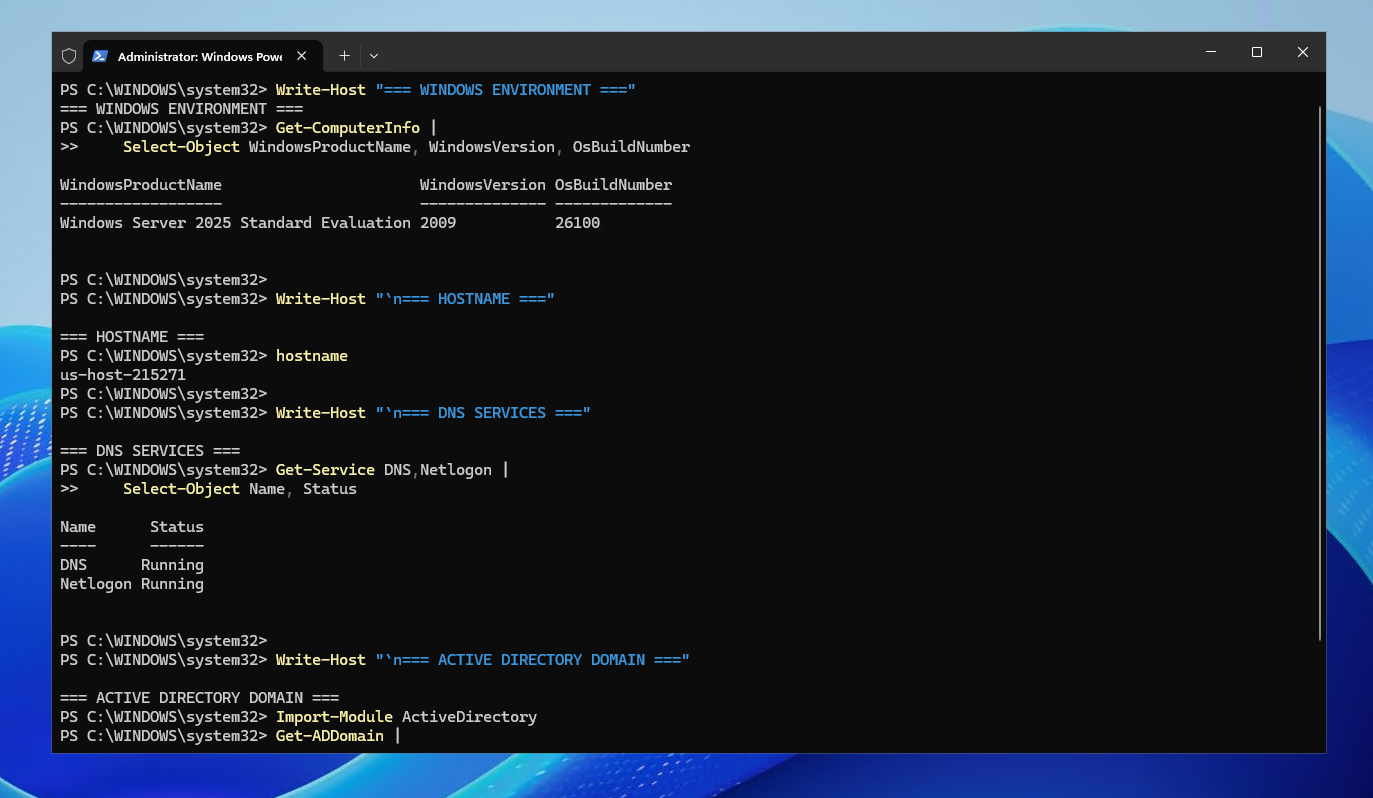Click the PowerShell icon on the tab

pos(100,56)
